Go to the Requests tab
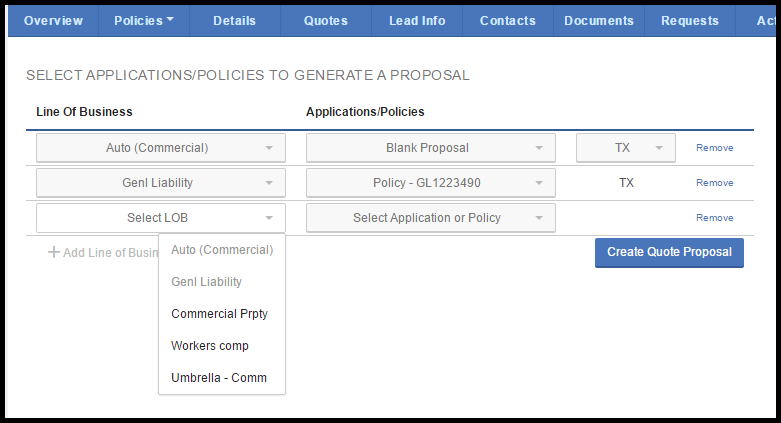Image resolution: width=781 pixels, height=423 pixels. [x=690, y=21]
